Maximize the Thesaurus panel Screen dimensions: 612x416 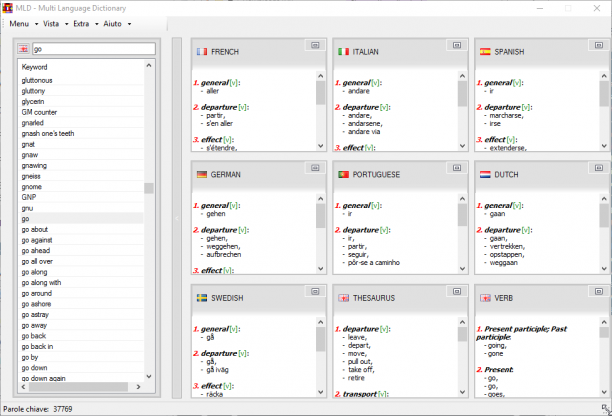(457, 291)
